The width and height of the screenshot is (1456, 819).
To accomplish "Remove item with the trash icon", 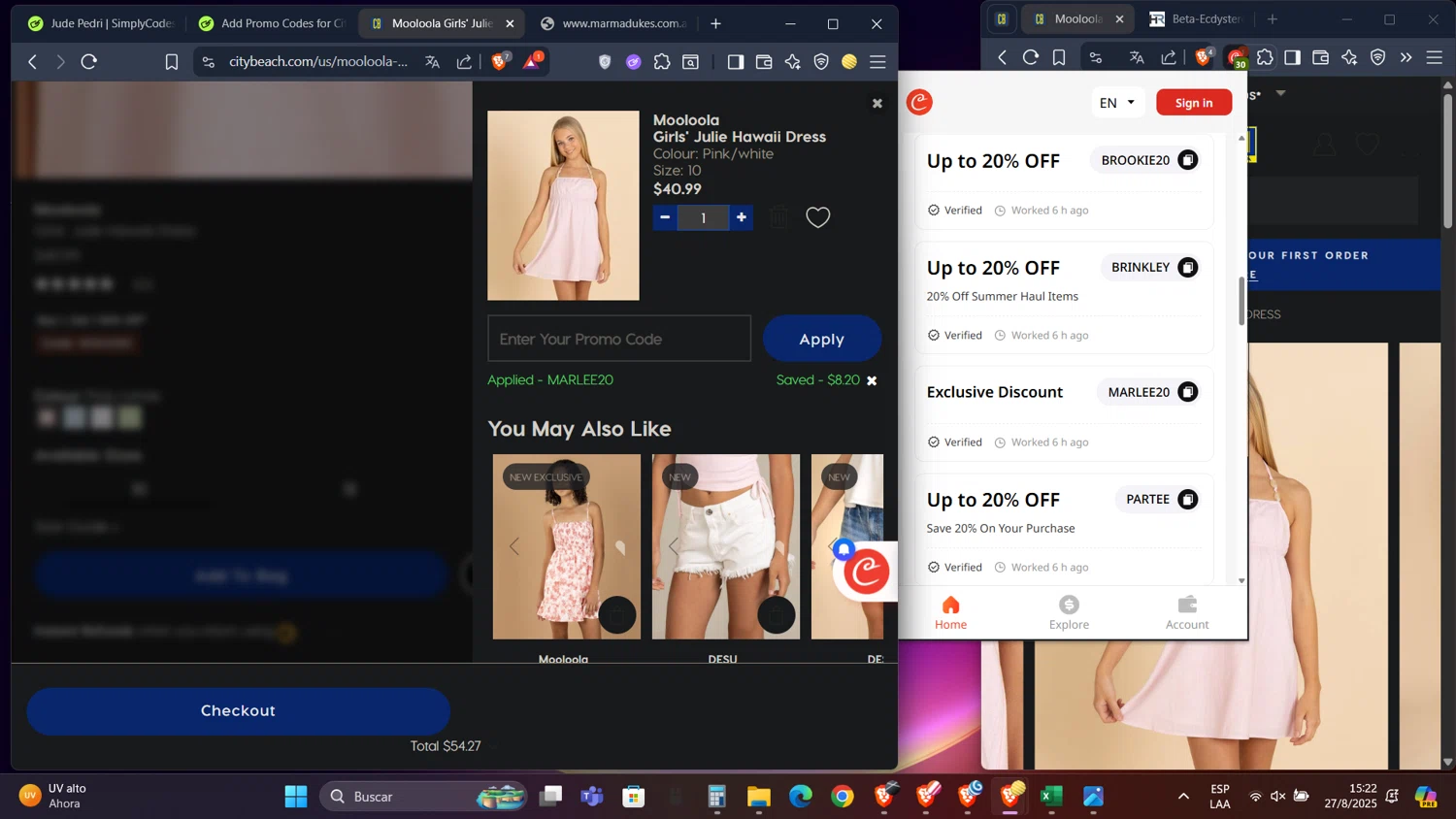I will pyautogui.click(x=779, y=217).
